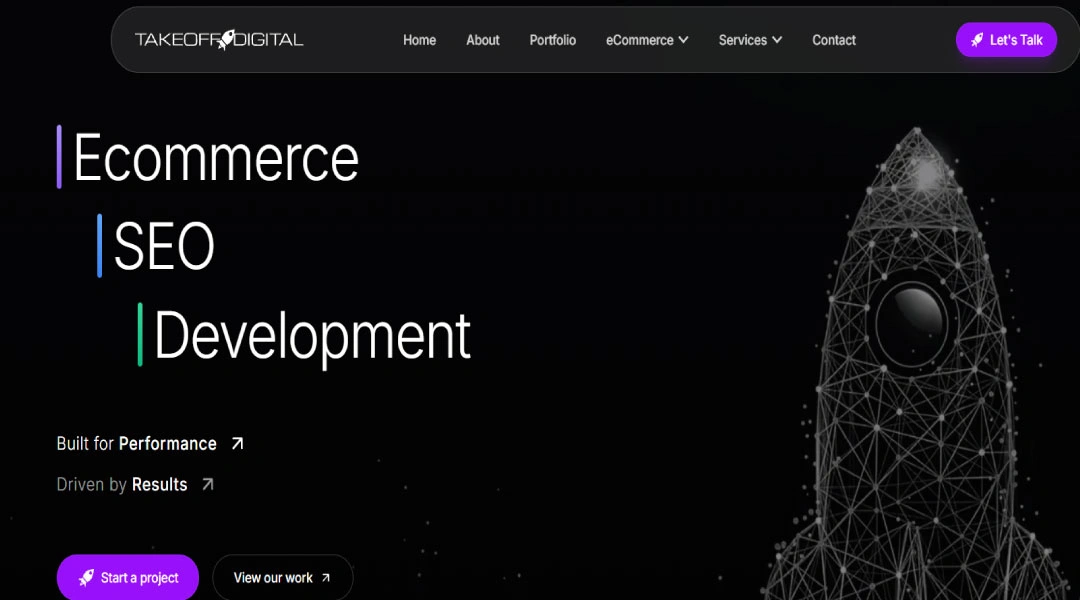This screenshot has height=600, width=1080.
Task: Click the Let's Talk button
Action: pyautogui.click(x=1006, y=40)
